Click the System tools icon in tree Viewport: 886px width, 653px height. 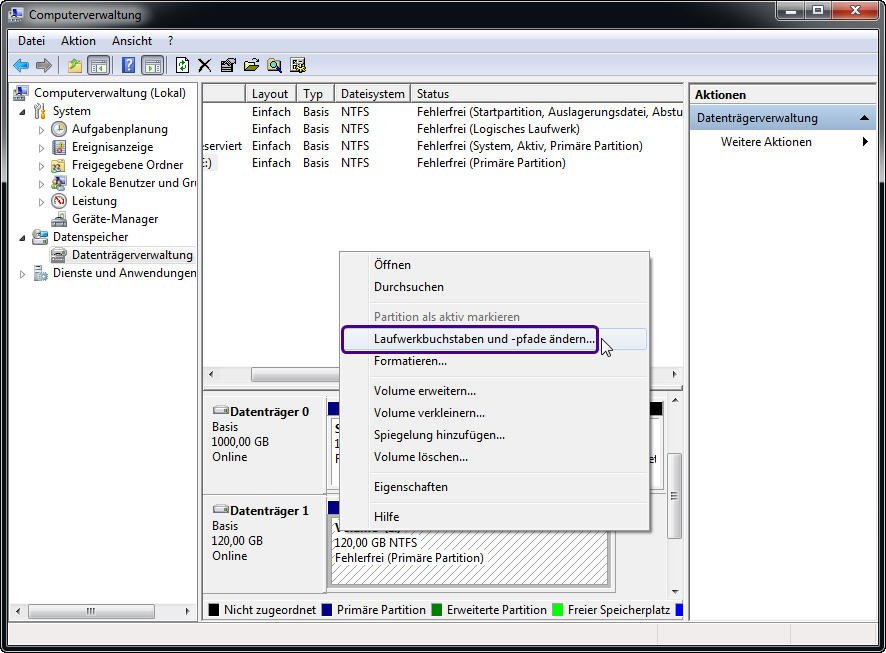coord(40,111)
